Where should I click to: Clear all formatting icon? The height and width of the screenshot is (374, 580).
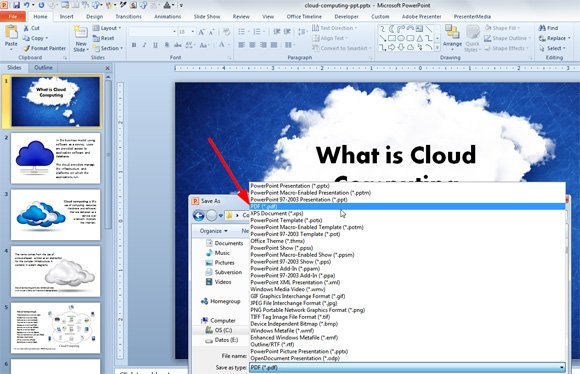pyautogui.click(x=227, y=32)
